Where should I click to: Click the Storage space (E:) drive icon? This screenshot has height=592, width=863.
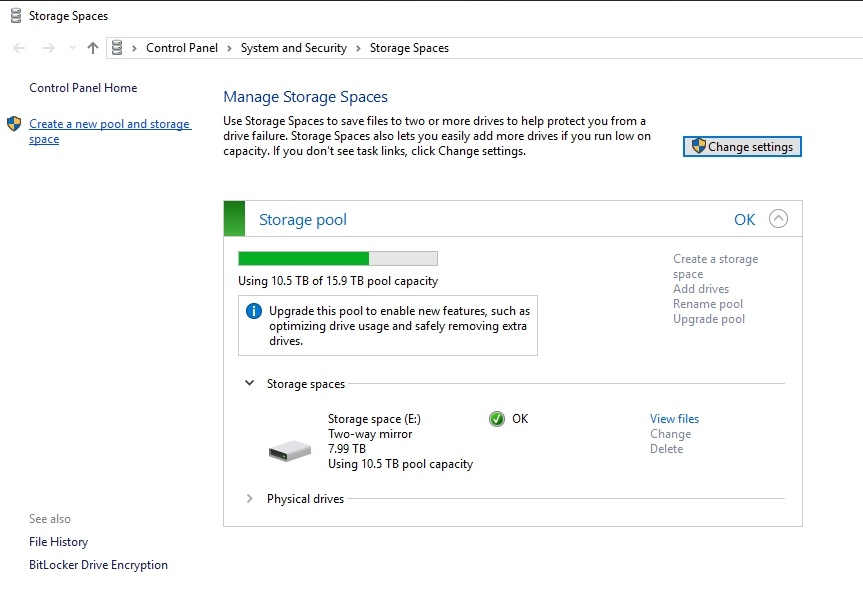point(290,451)
